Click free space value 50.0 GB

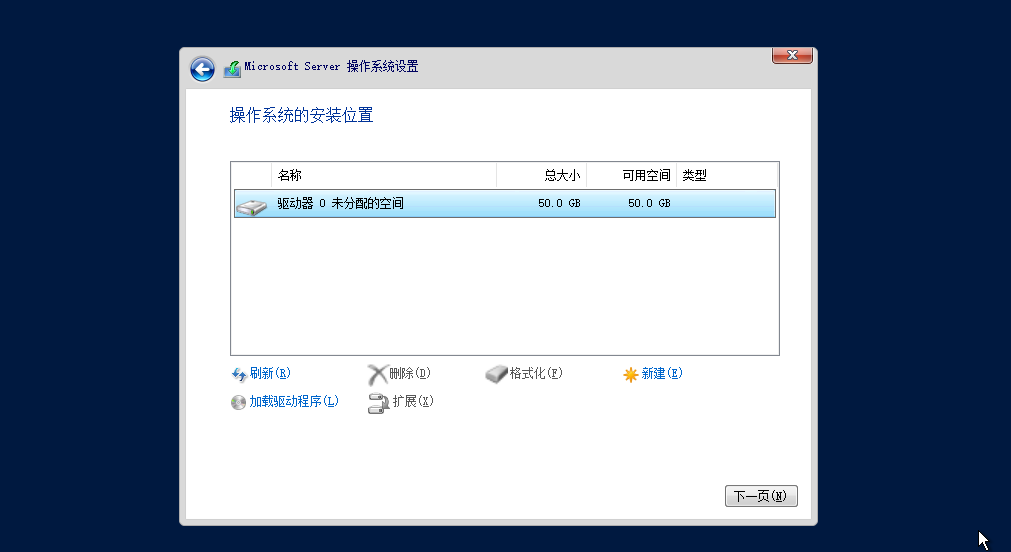coord(649,203)
